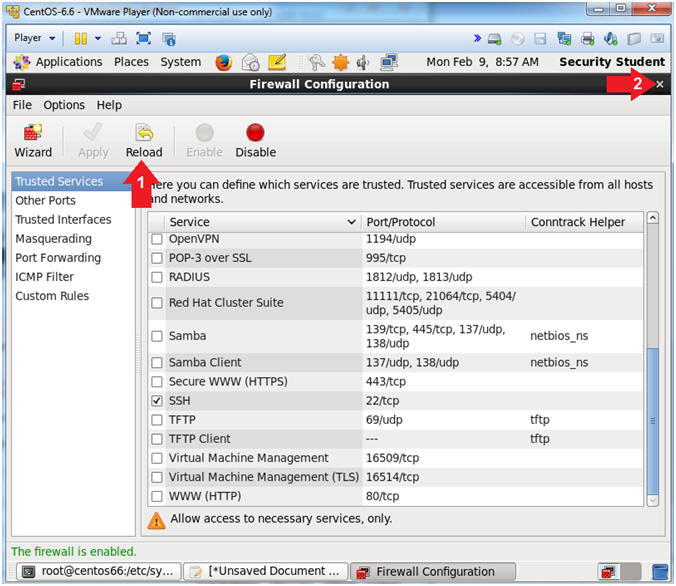The image size is (676, 586).
Task: Open the Help menu
Action: tap(109, 105)
